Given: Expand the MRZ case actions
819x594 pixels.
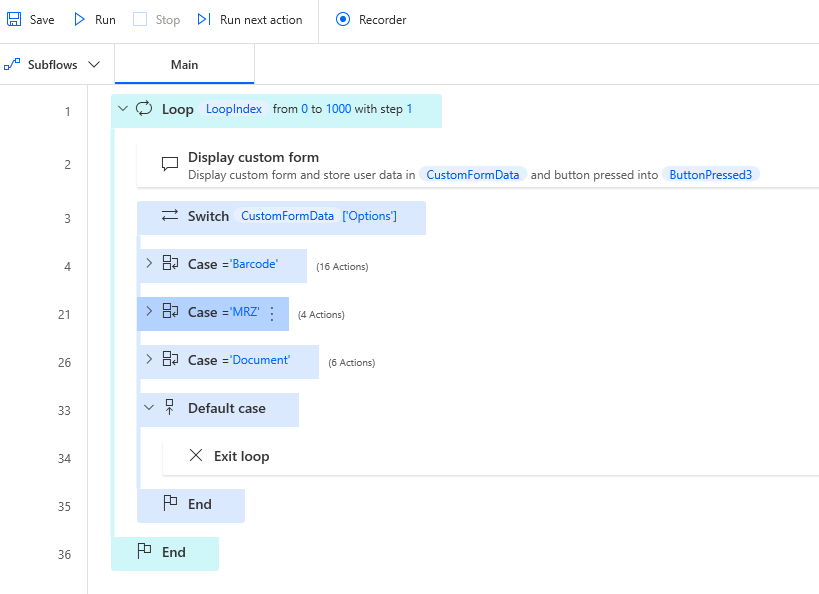Looking at the screenshot, I should click(x=149, y=312).
